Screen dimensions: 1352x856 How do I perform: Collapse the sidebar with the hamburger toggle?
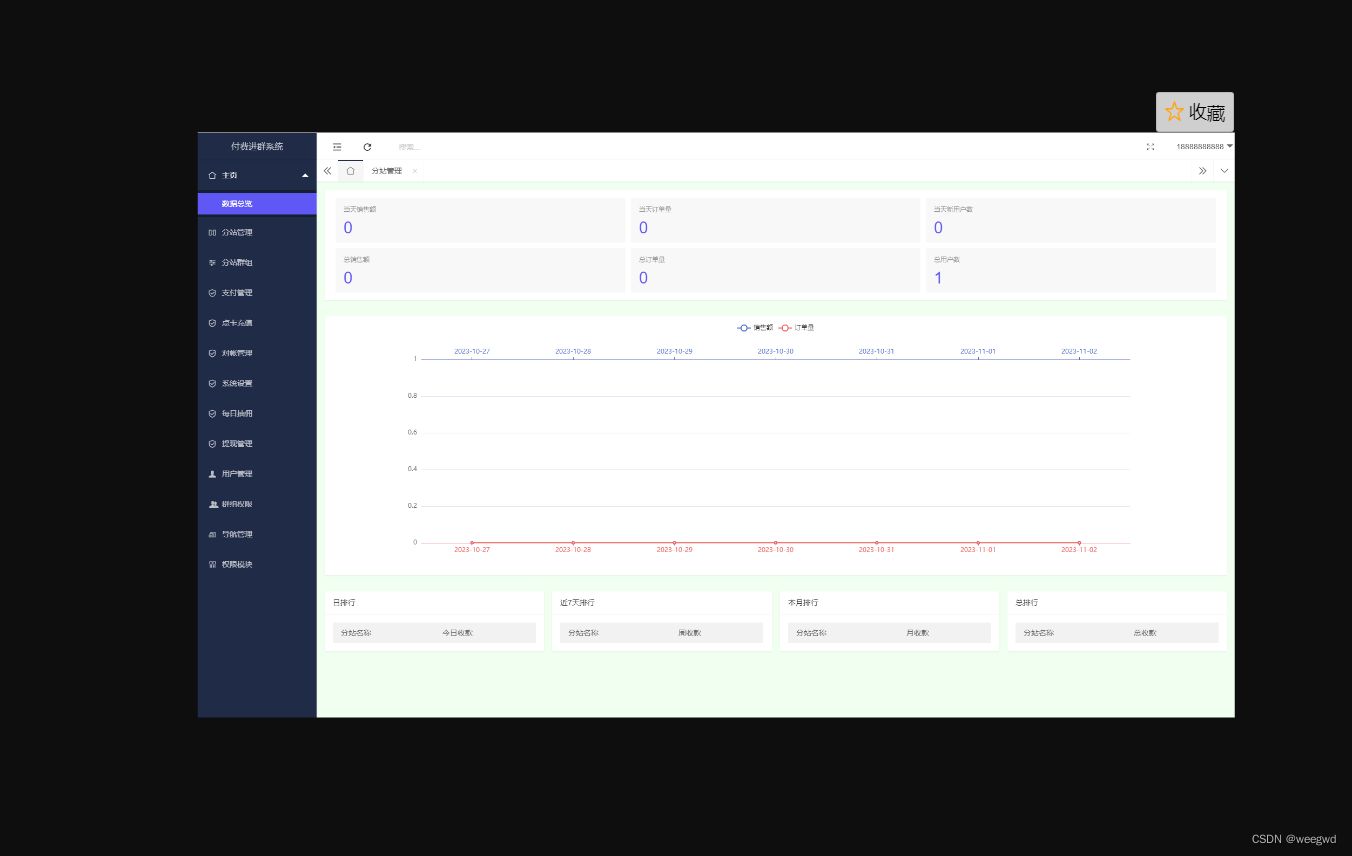point(337,146)
